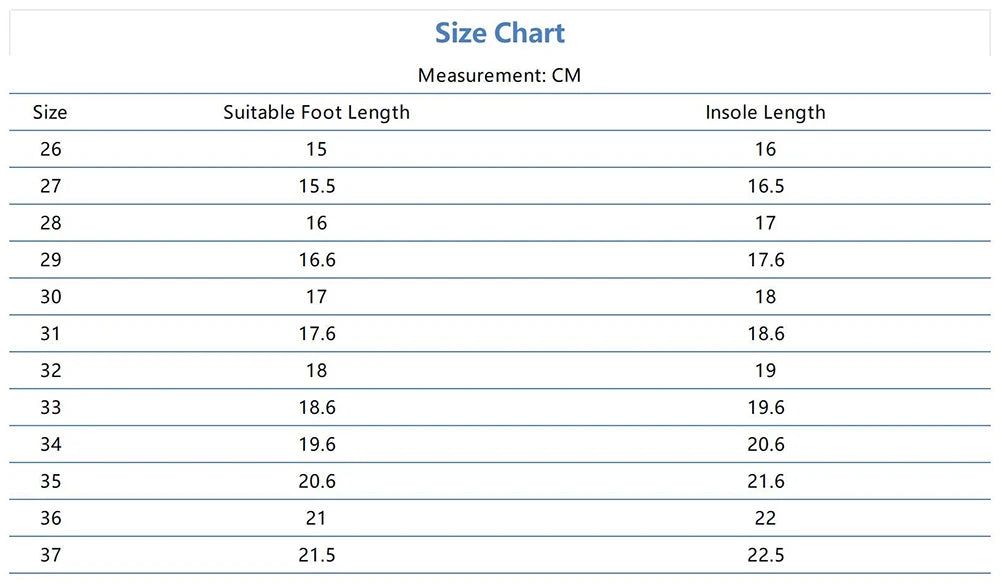1000x583 pixels.
Task: Click size 34 in the Size column
Action: pos(50,444)
